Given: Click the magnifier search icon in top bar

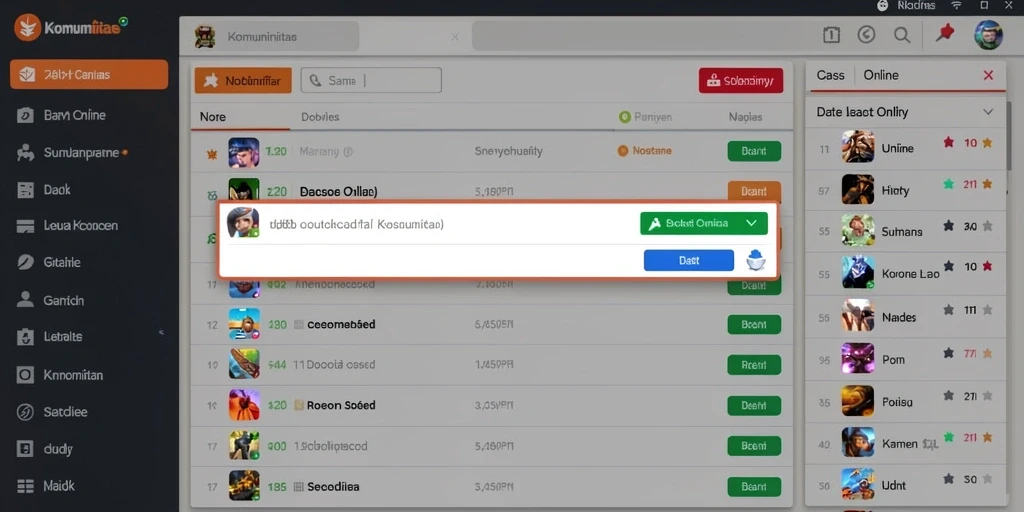Looking at the screenshot, I should (x=902, y=35).
